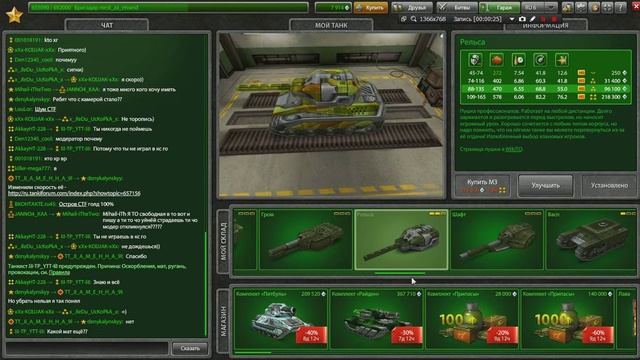Image resolution: width=640 pixels, height=360 pixels.
Task: Click the clan members icon in top bar
Action: click(x=567, y=7)
